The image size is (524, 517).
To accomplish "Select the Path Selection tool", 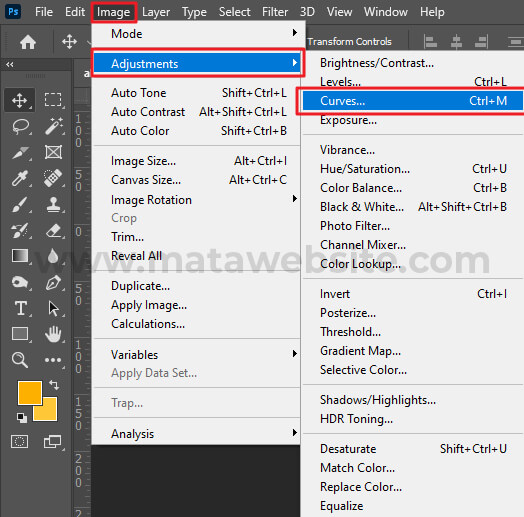I will (x=53, y=308).
